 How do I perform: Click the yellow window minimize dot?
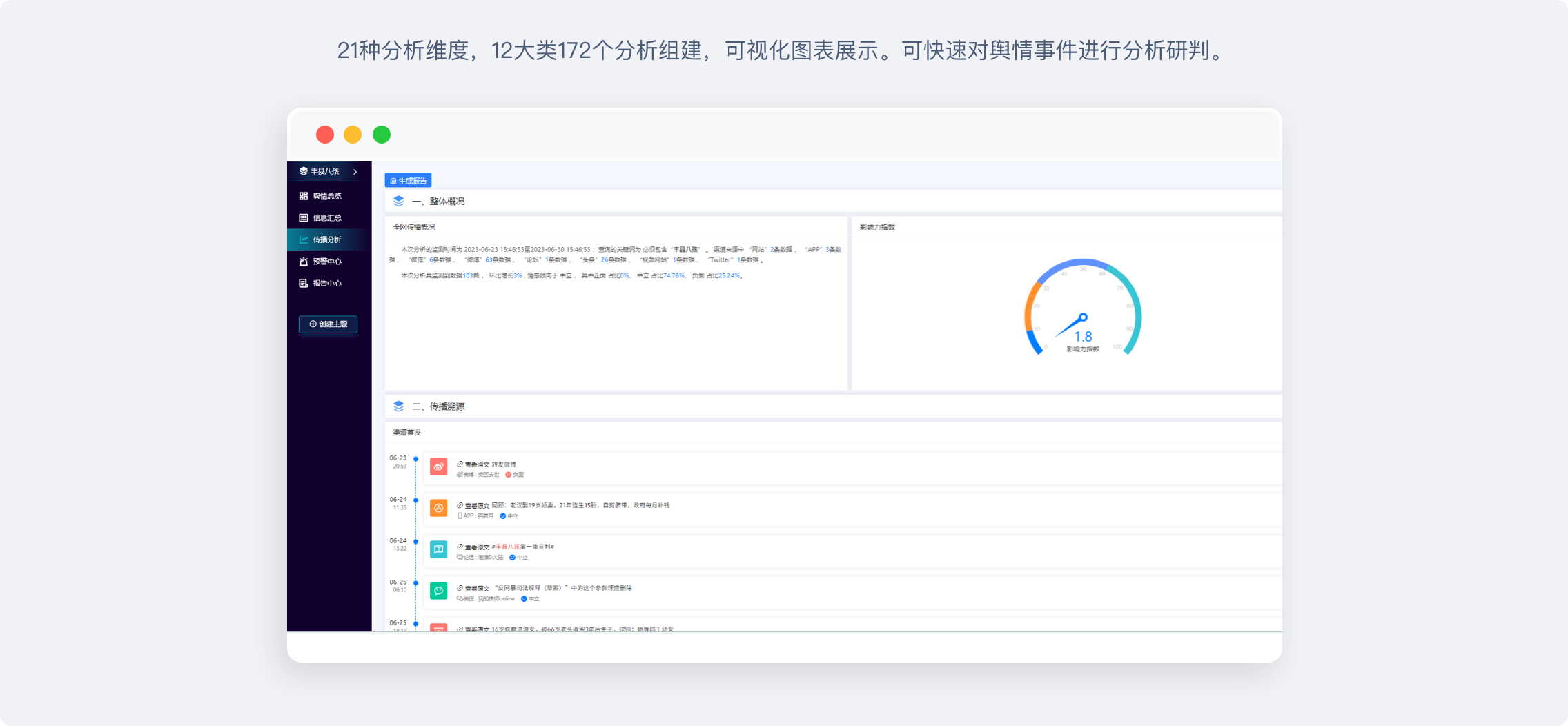(353, 135)
